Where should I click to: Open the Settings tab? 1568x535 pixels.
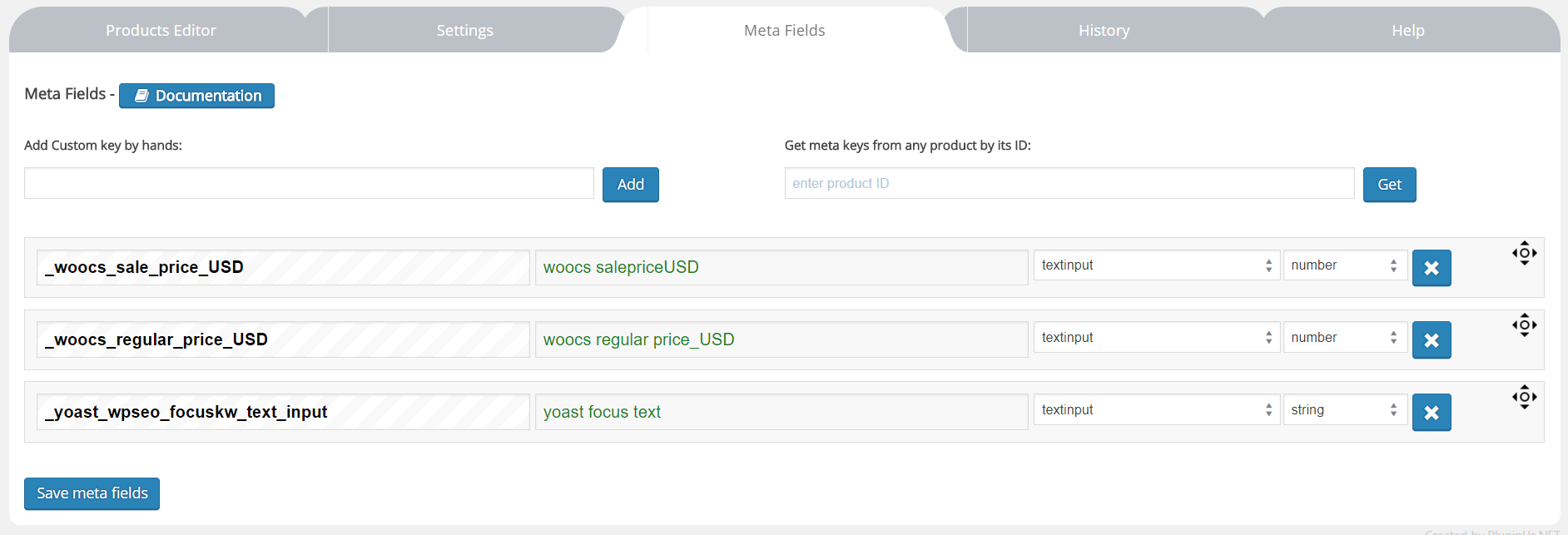[464, 31]
